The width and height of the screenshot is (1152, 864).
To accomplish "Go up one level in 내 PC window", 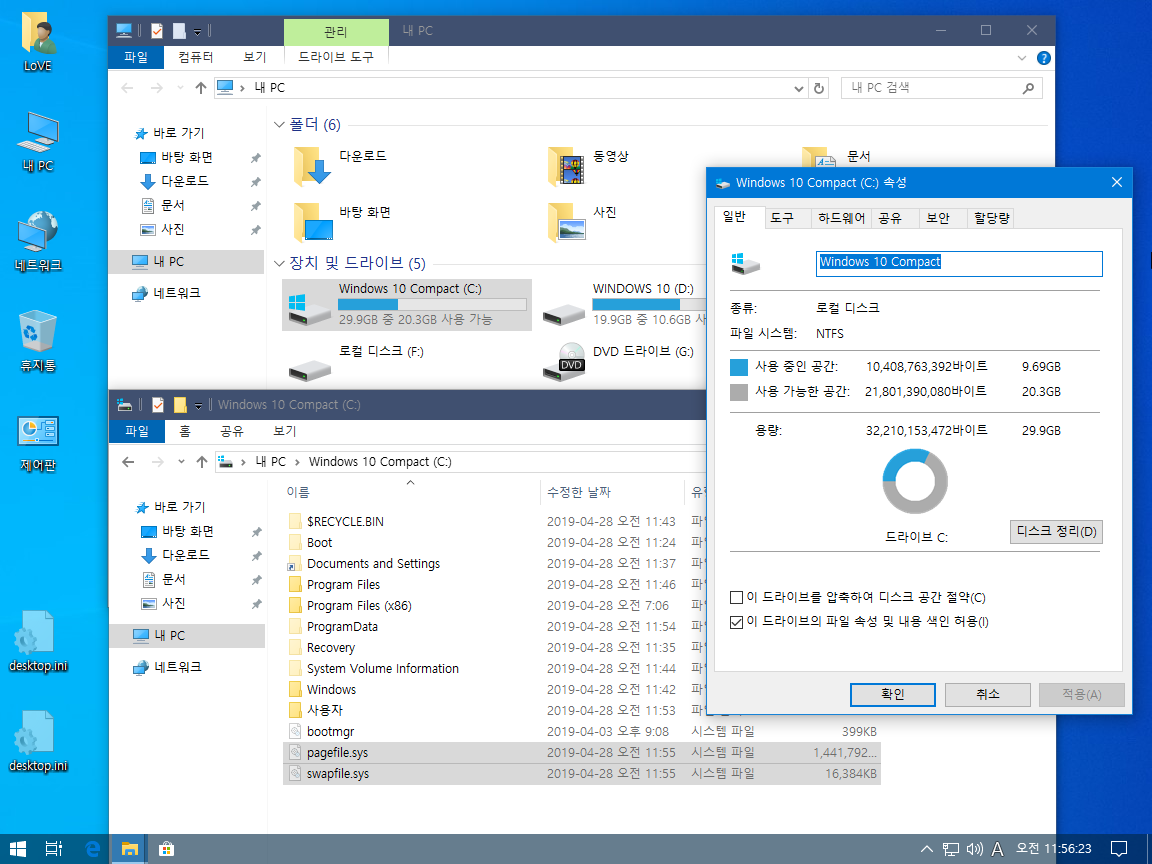I will tap(201, 88).
